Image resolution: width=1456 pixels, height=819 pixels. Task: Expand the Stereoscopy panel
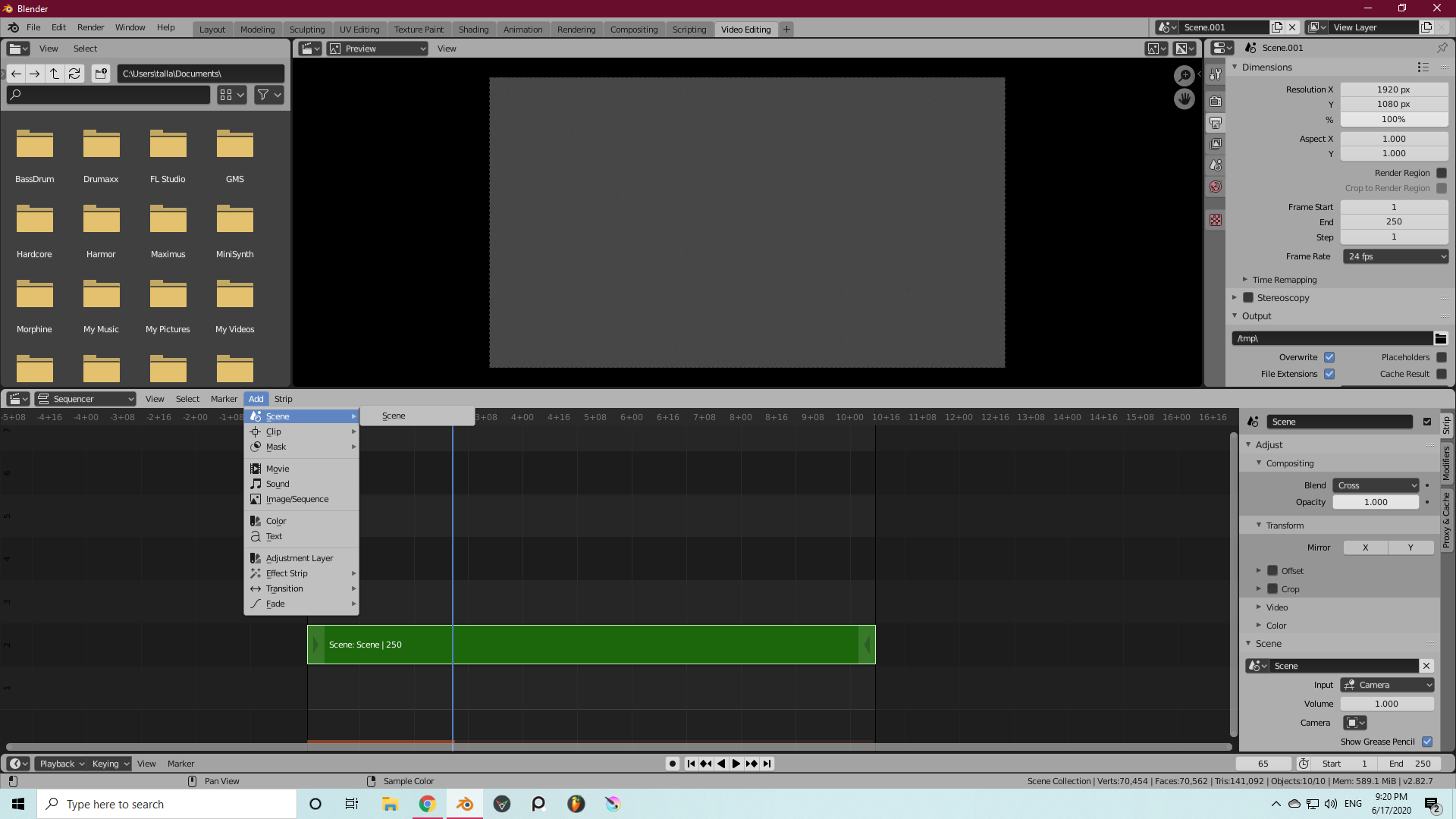[1235, 297]
